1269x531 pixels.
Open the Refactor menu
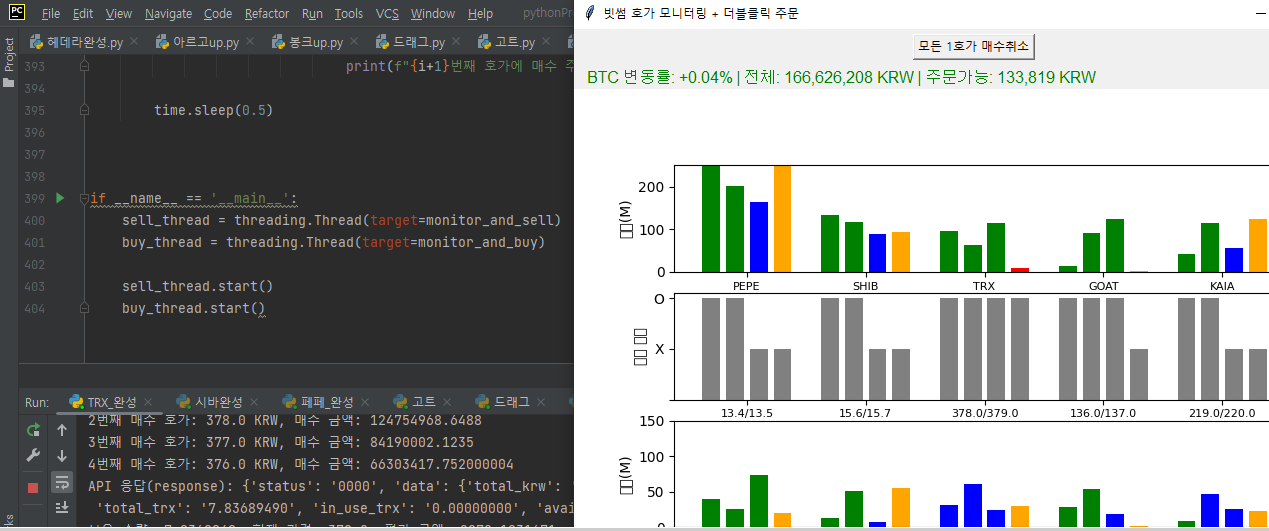(267, 14)
